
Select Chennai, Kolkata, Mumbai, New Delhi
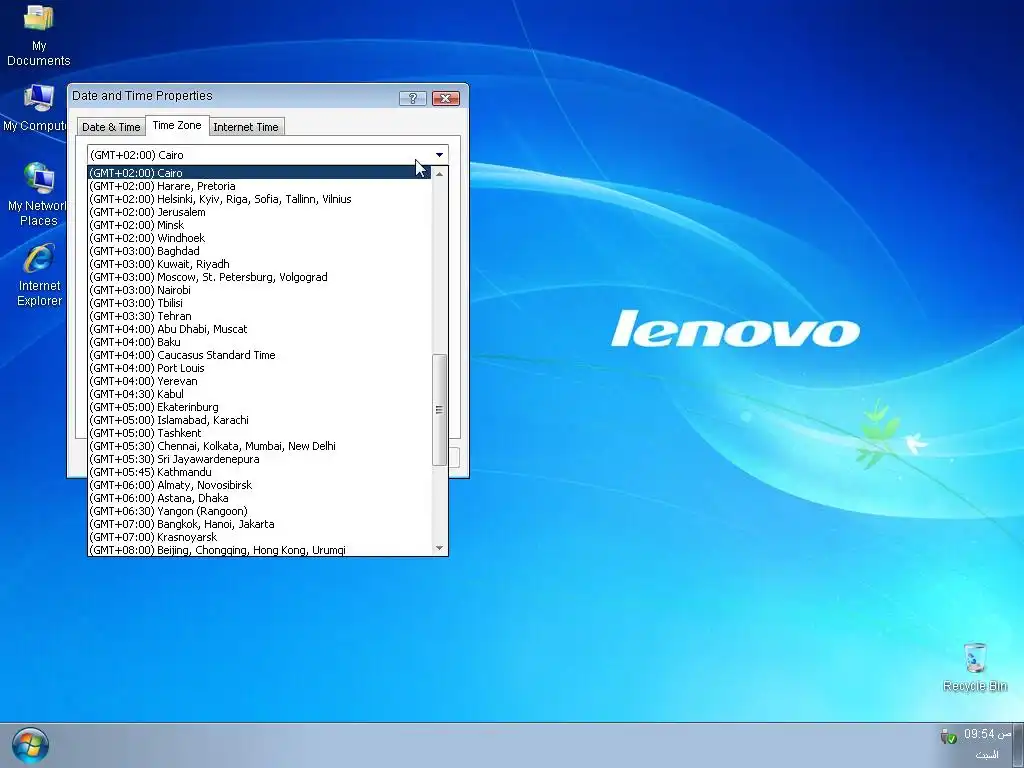[x=259, y=446]
